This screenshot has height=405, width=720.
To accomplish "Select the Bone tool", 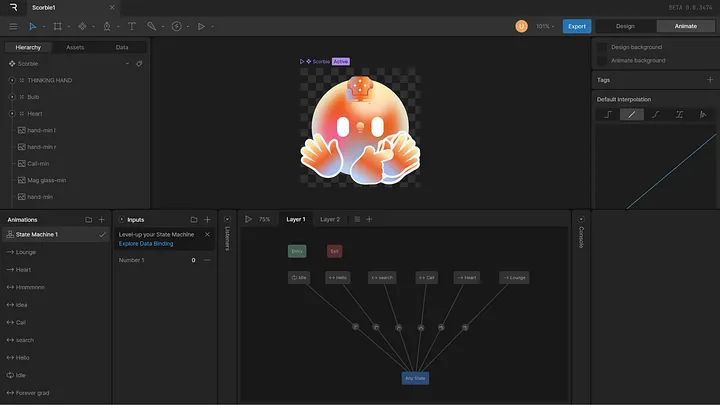I will [x=151, y=26].
